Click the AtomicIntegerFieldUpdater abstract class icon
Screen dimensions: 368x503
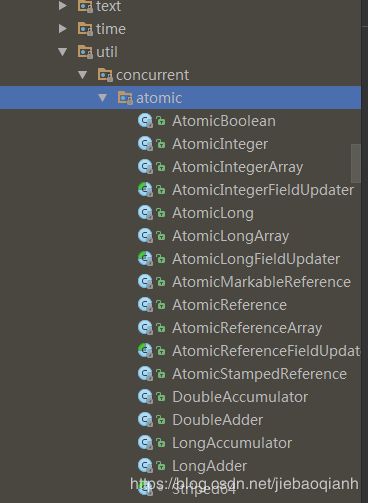[145, 190]
